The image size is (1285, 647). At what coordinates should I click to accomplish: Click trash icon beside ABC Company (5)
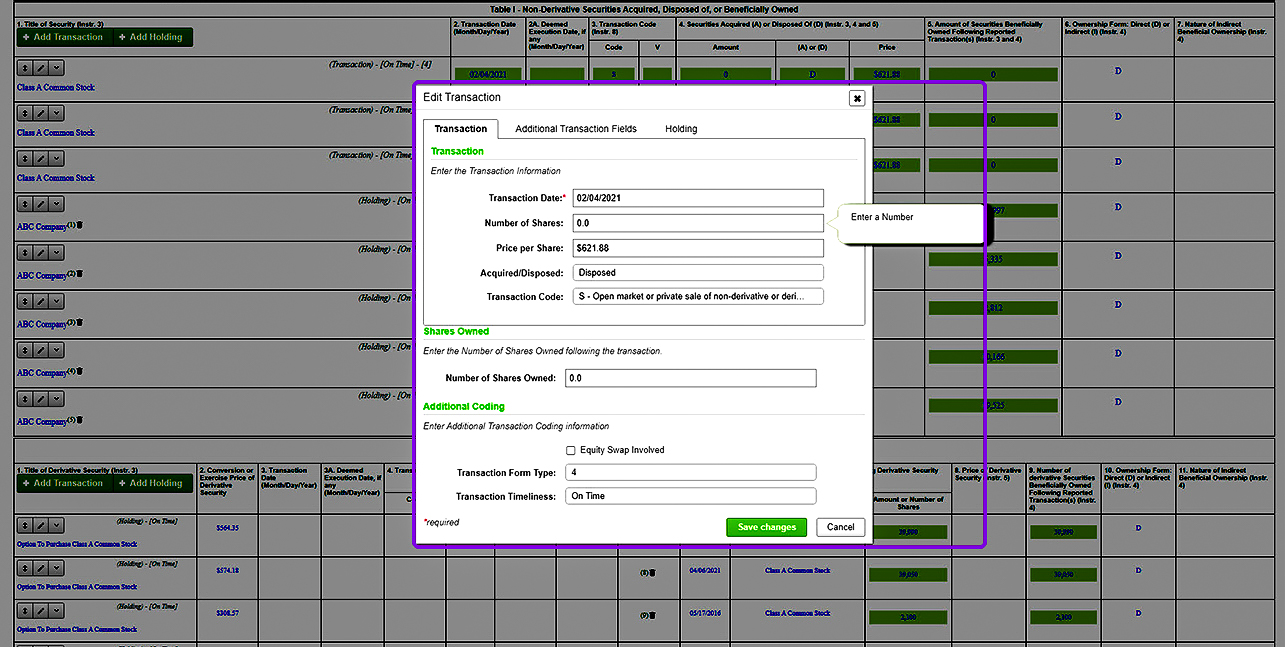(80, 420)
